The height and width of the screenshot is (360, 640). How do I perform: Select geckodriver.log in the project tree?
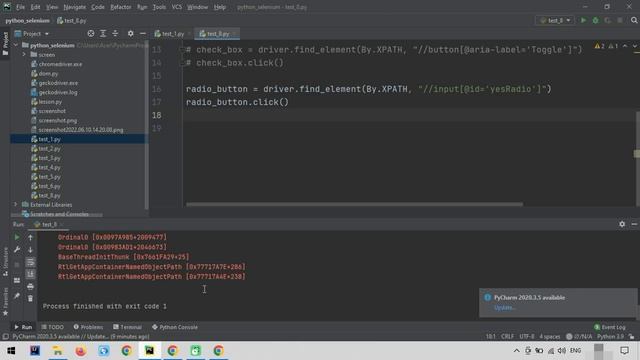coord(58,92)
